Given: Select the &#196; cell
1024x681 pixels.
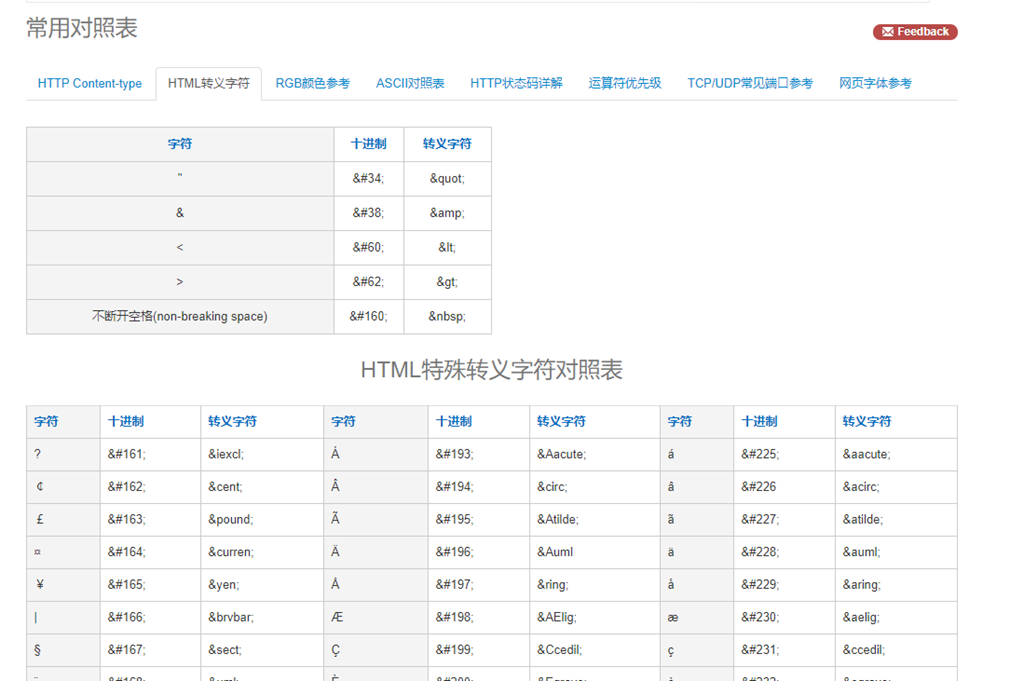Looking at the screenshot, I should [479, 552].
